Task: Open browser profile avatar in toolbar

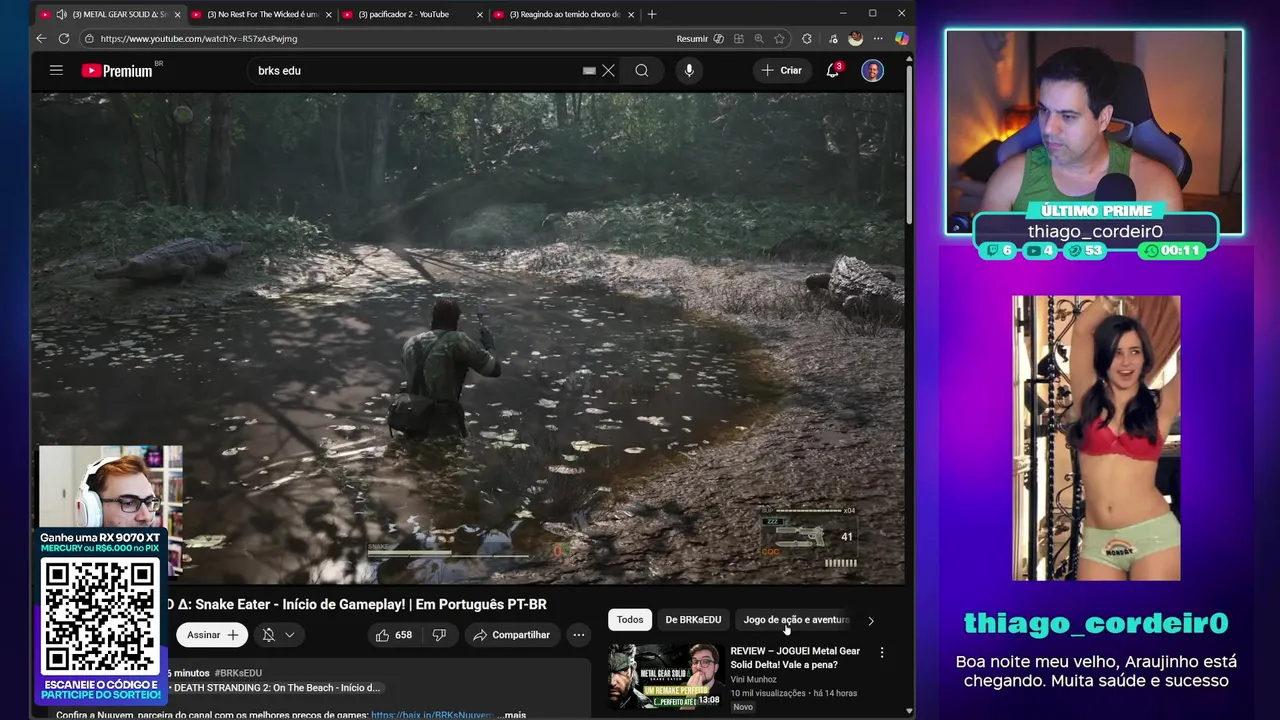Action: 855,38
